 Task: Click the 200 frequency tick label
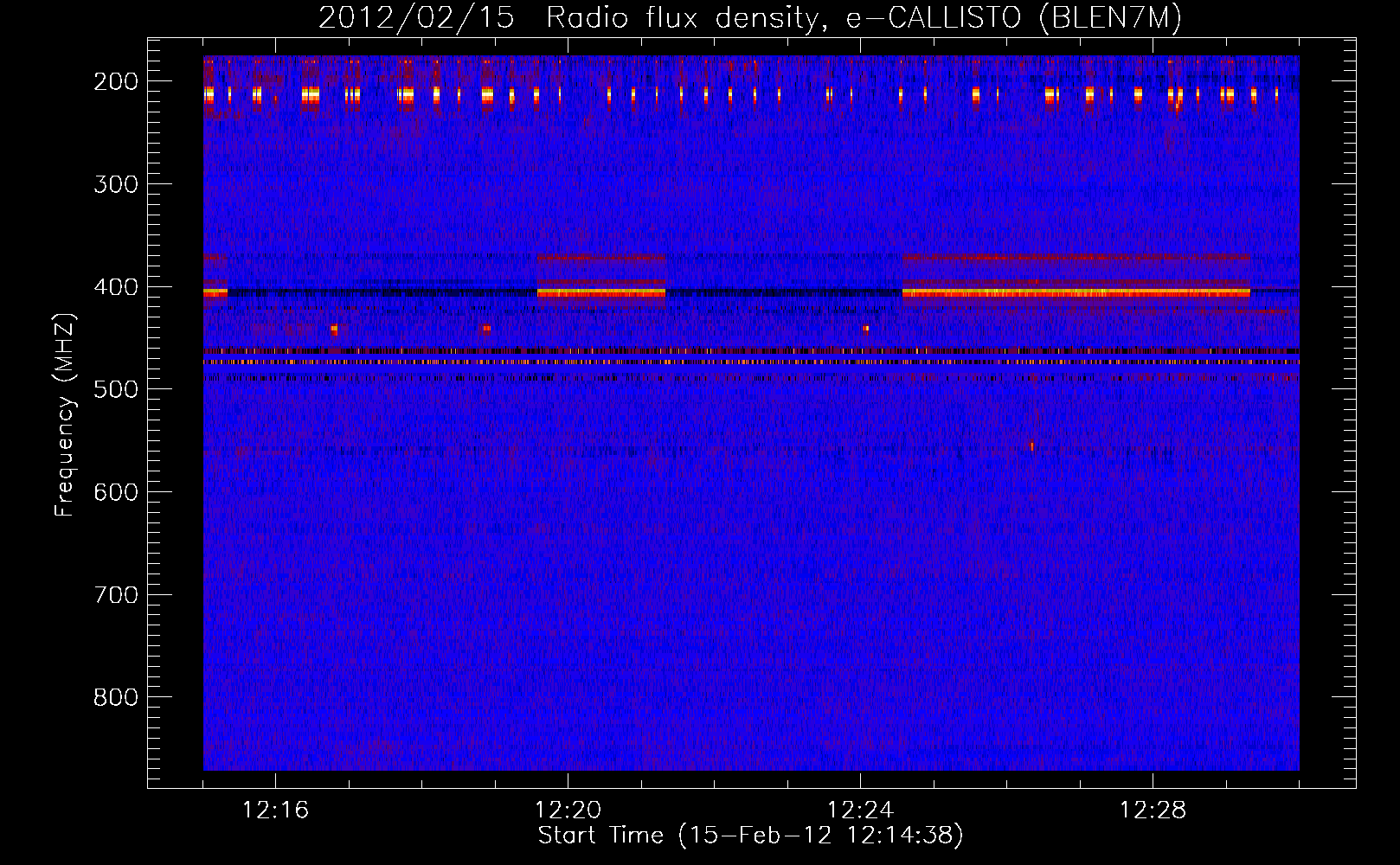tap(116, 81)
